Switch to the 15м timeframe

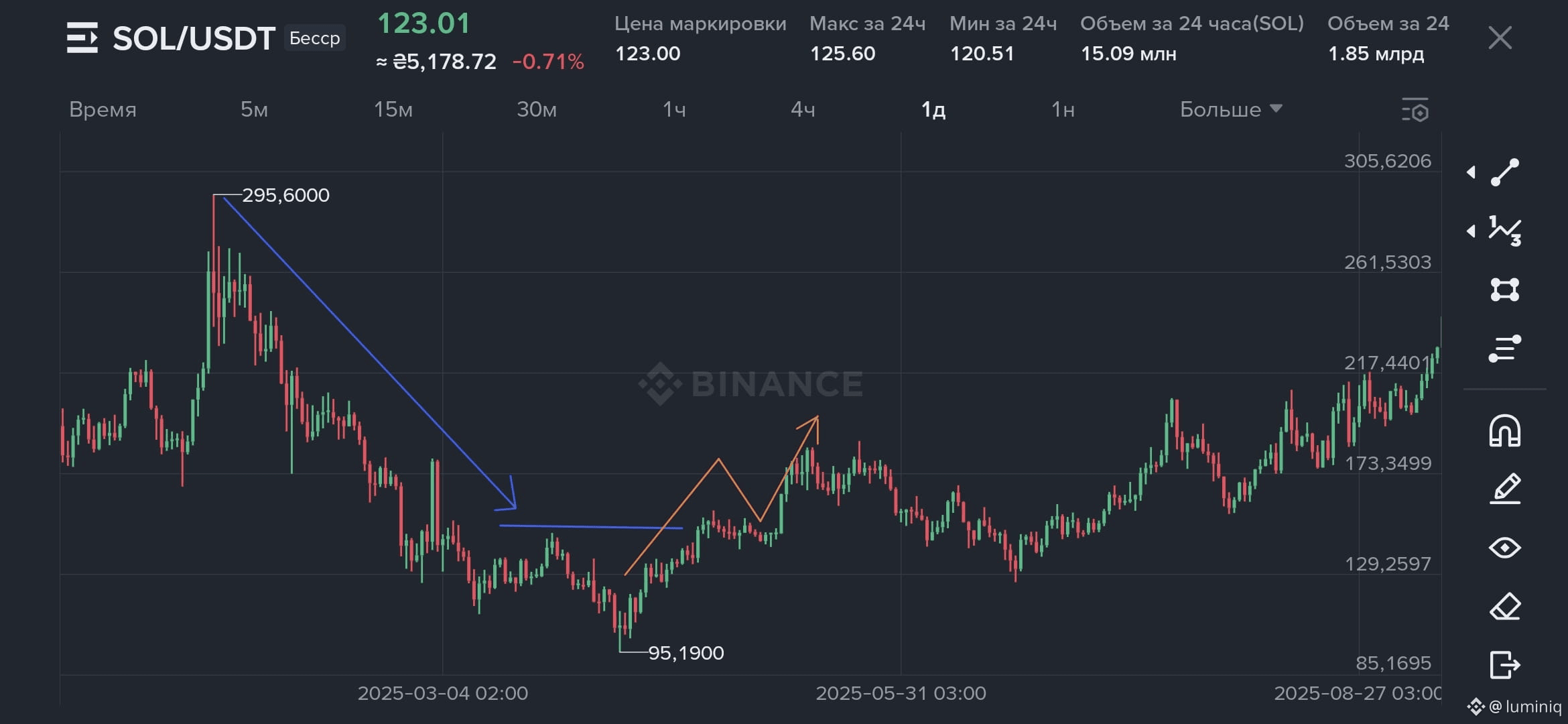click(x=393, y=109)
